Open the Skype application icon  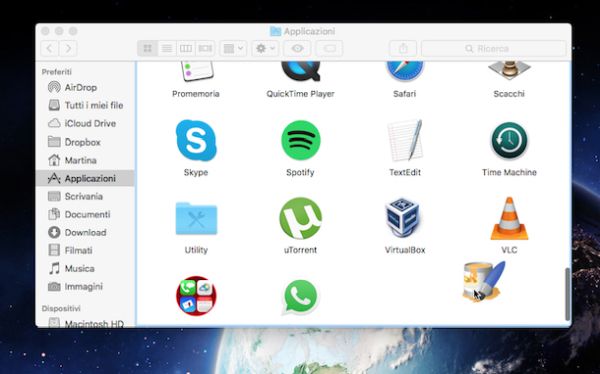pos(196,140)
